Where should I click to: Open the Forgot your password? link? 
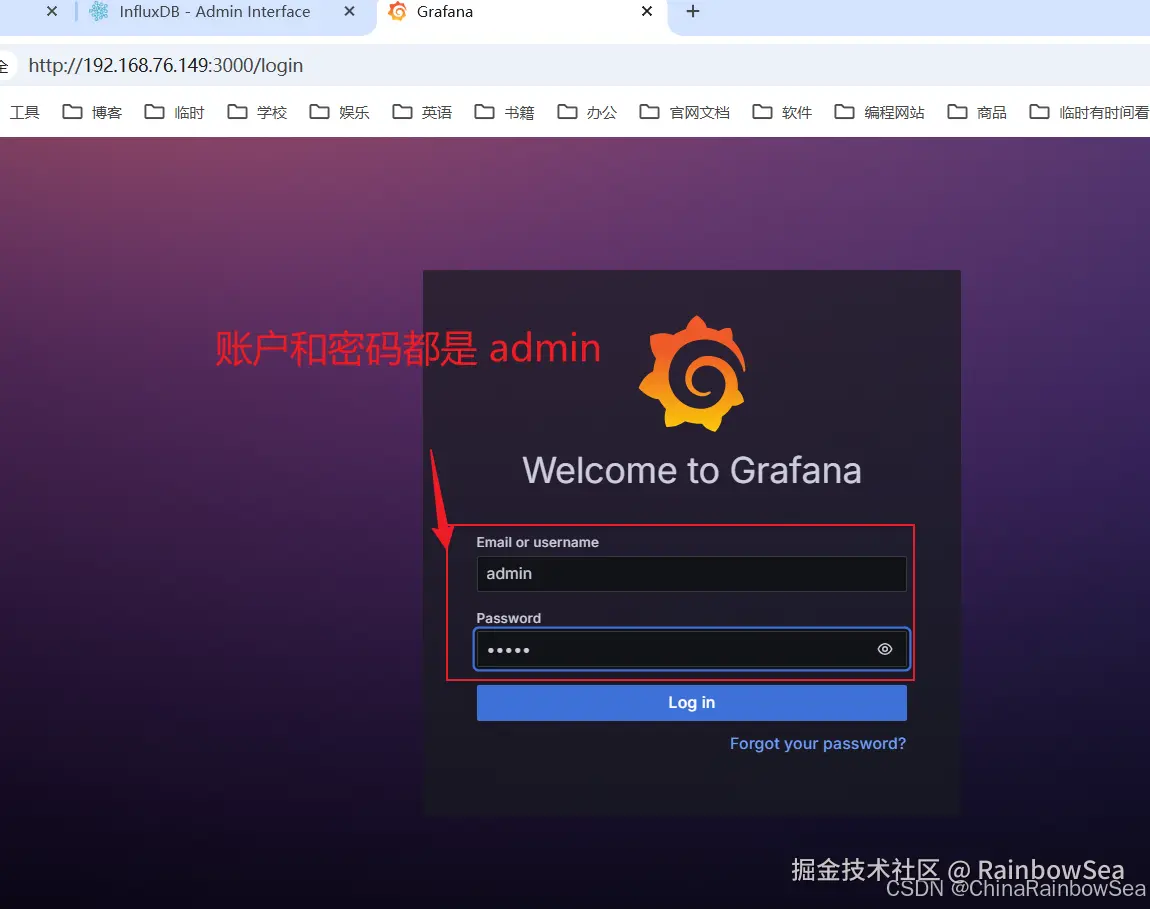click(x=818, y=744)
